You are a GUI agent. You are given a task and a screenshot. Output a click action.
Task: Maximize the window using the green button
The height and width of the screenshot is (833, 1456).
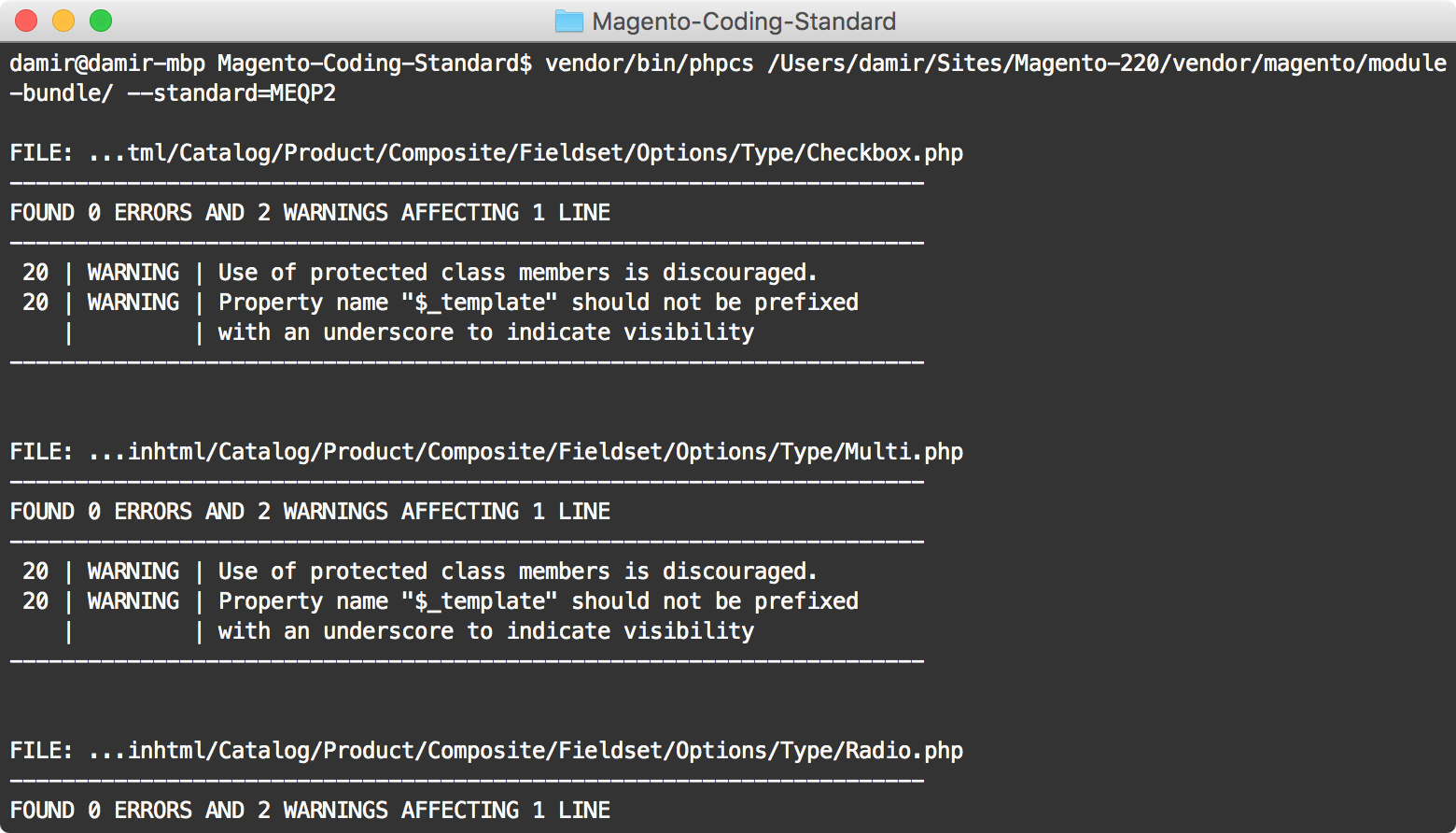[101, 21]
